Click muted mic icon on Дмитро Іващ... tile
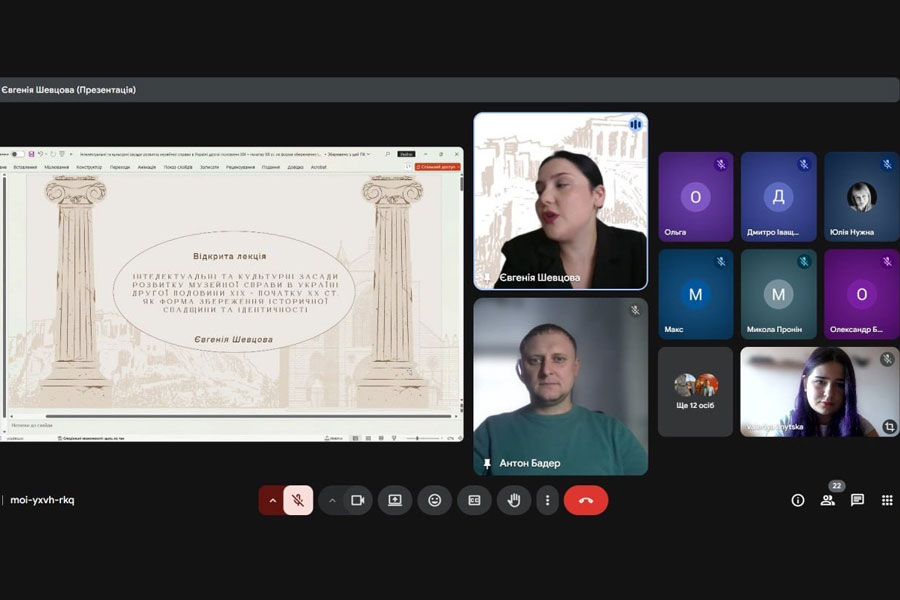 804,165
